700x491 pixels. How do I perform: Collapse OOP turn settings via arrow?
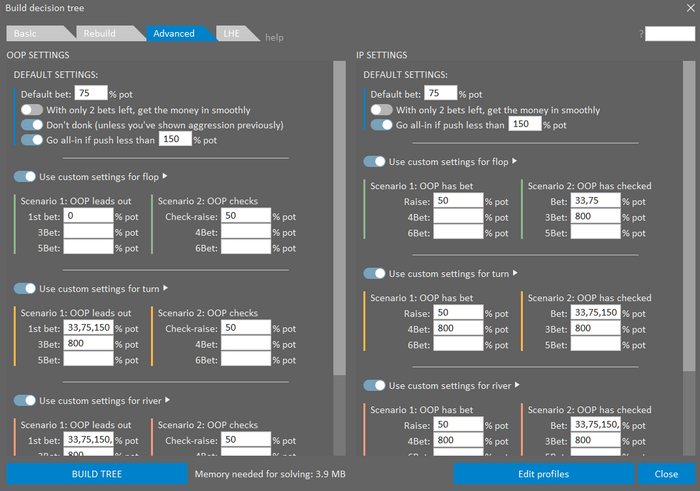[165, 288]
